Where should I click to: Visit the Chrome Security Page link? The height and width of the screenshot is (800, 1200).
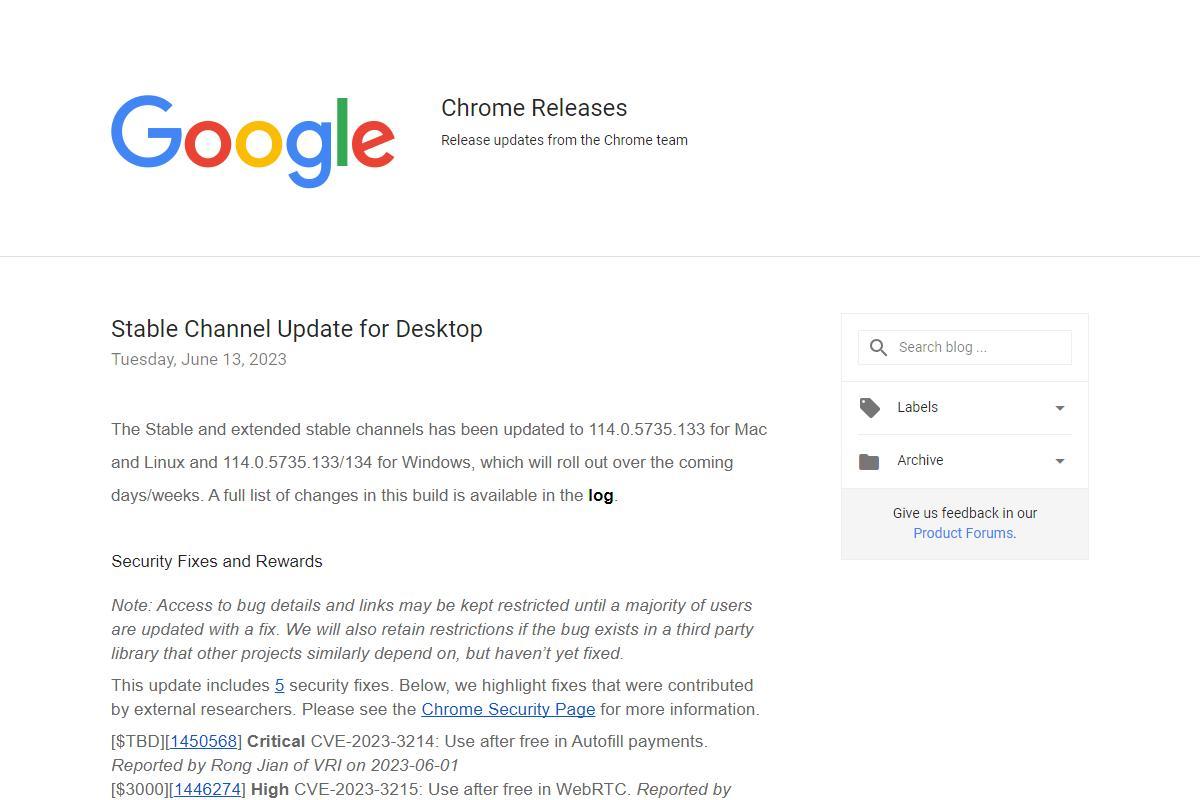click(508, 709)
